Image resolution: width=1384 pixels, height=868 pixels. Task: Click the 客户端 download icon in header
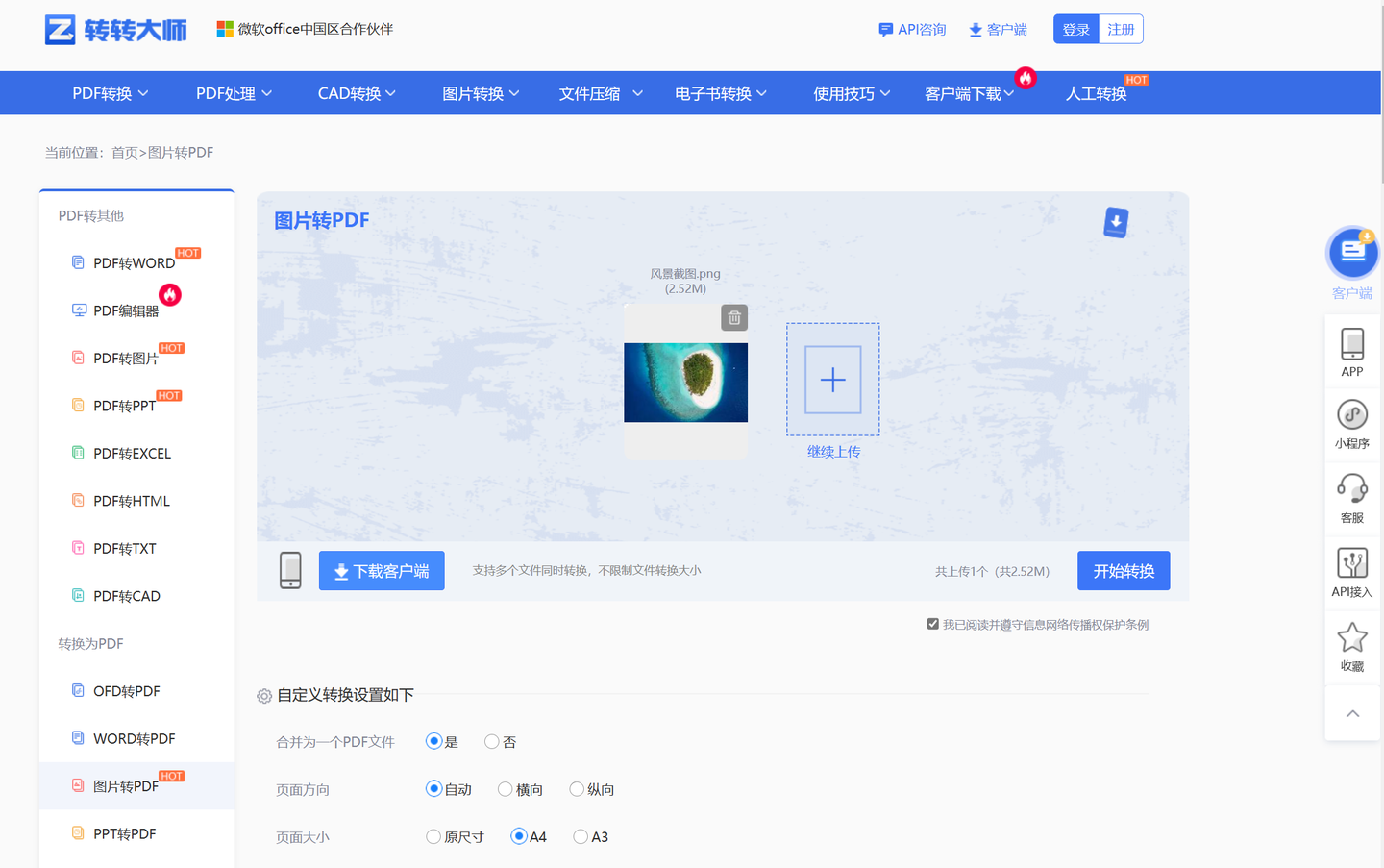976,30
